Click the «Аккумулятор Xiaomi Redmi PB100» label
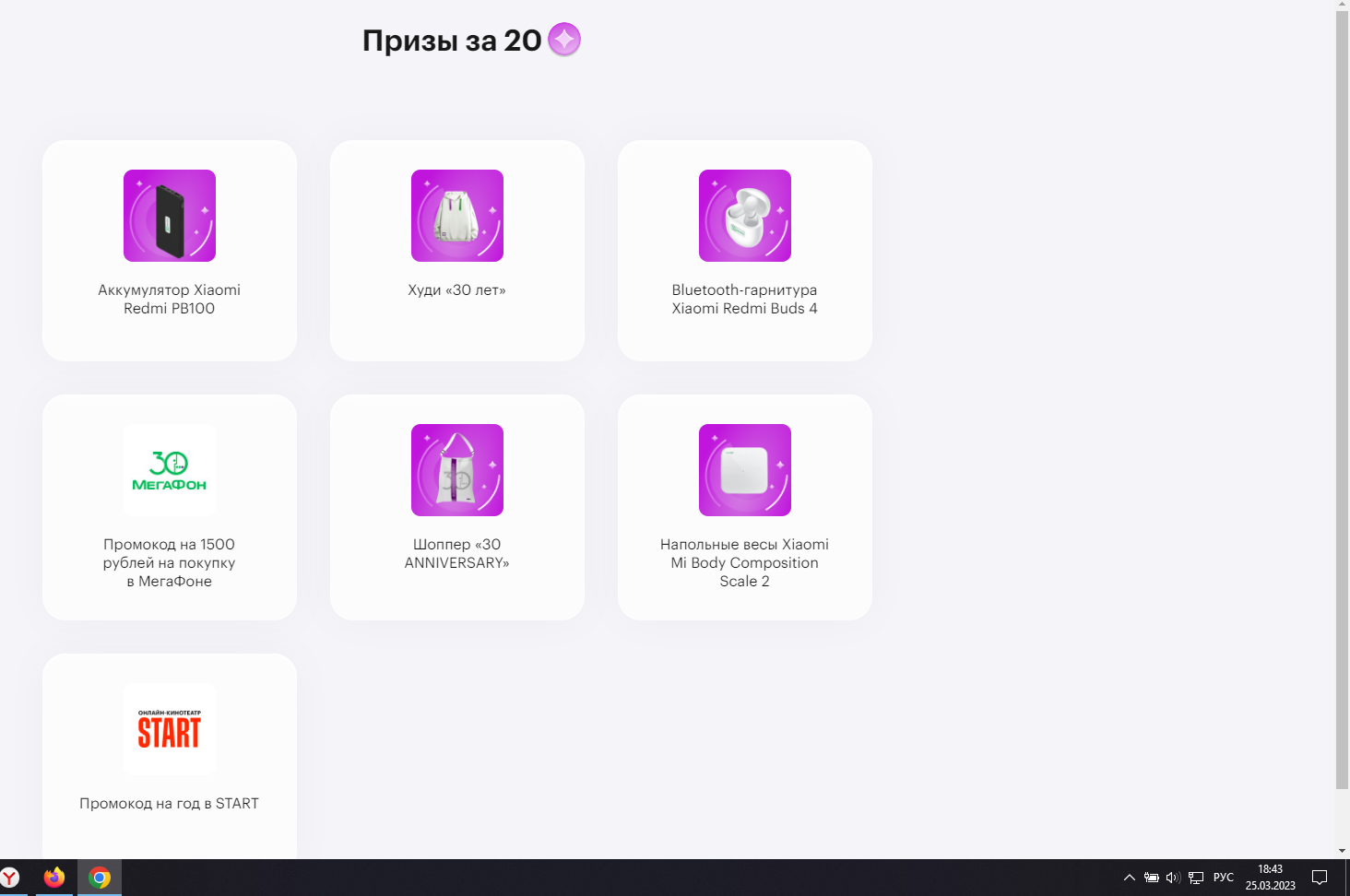 170,299
